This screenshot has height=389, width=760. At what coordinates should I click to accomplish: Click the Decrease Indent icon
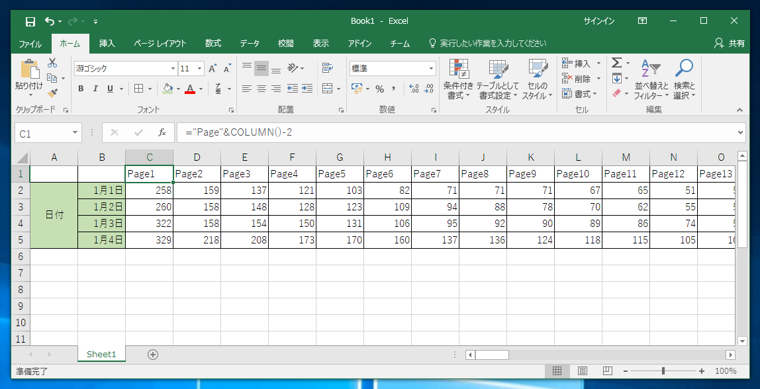tap(292, 89)
